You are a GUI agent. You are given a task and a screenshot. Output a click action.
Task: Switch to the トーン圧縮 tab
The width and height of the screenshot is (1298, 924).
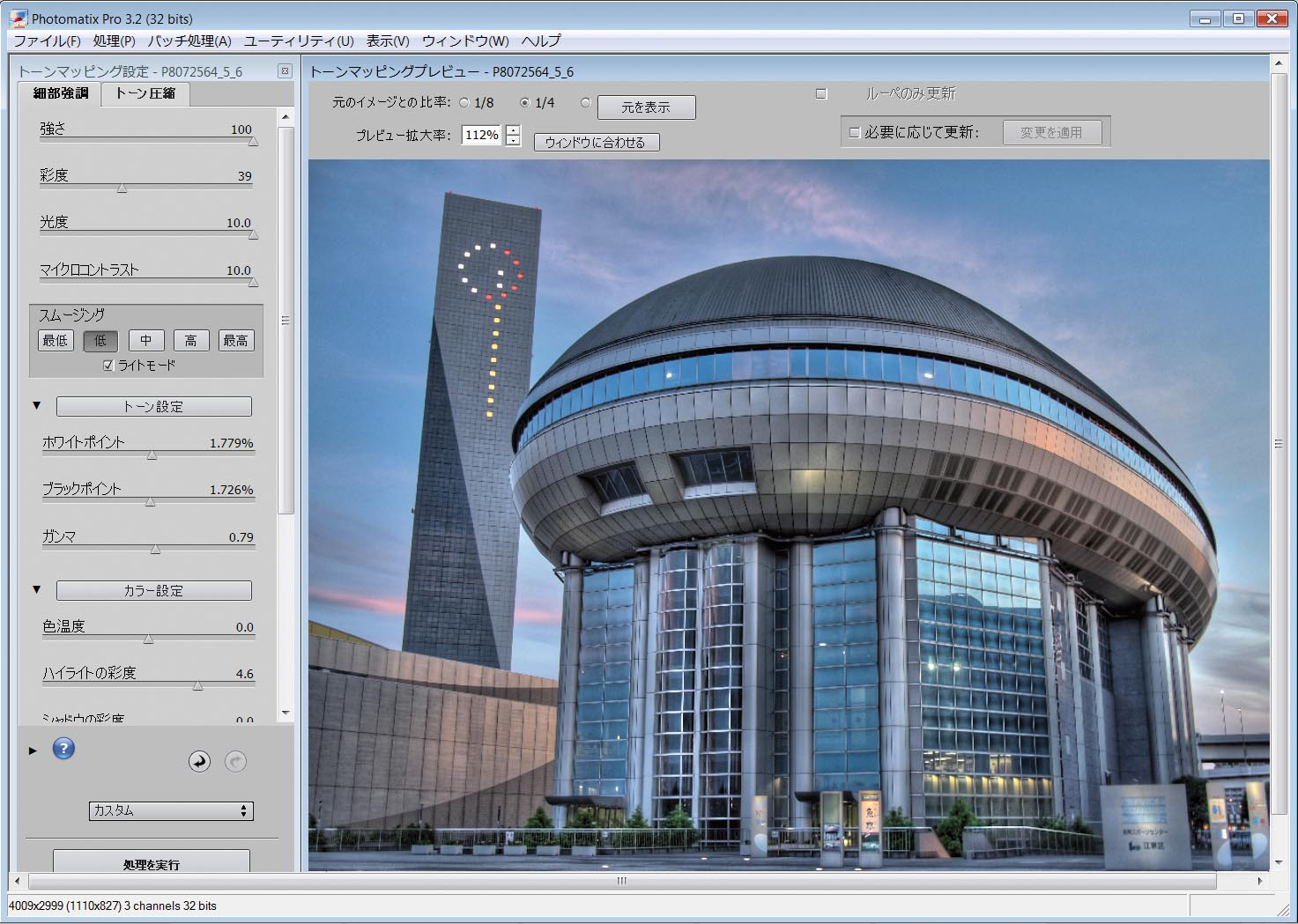click(x=145, y=93)
